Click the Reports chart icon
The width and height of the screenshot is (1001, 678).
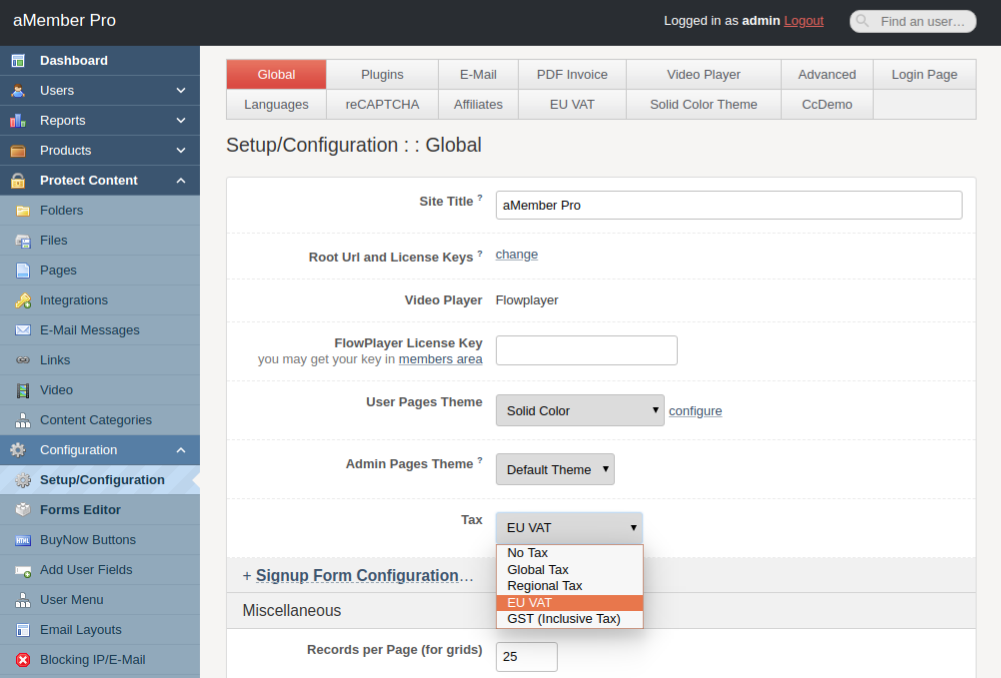click(x=18, y=121)
